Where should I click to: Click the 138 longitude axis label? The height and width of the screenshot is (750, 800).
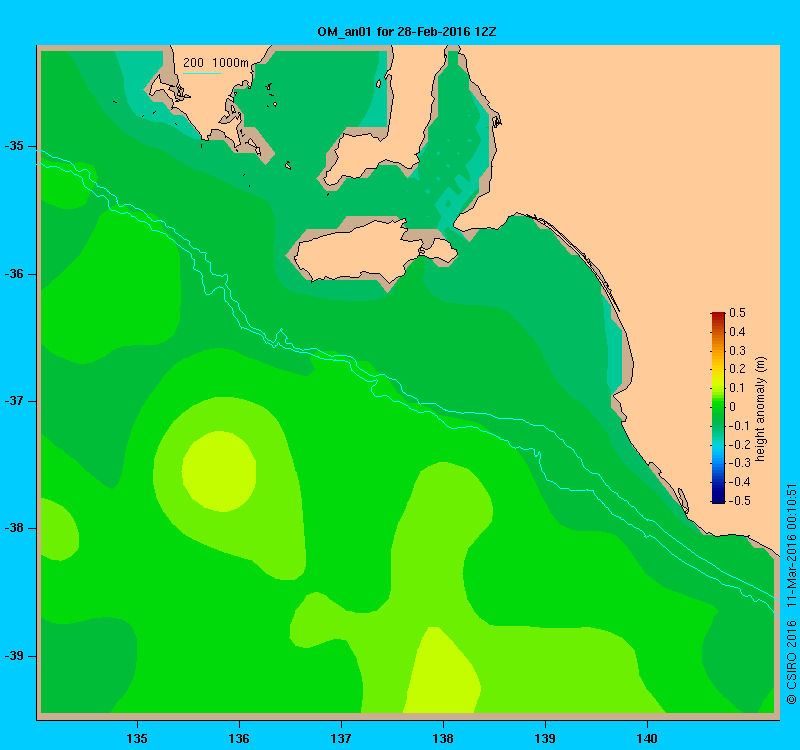[x=443, y=738]
